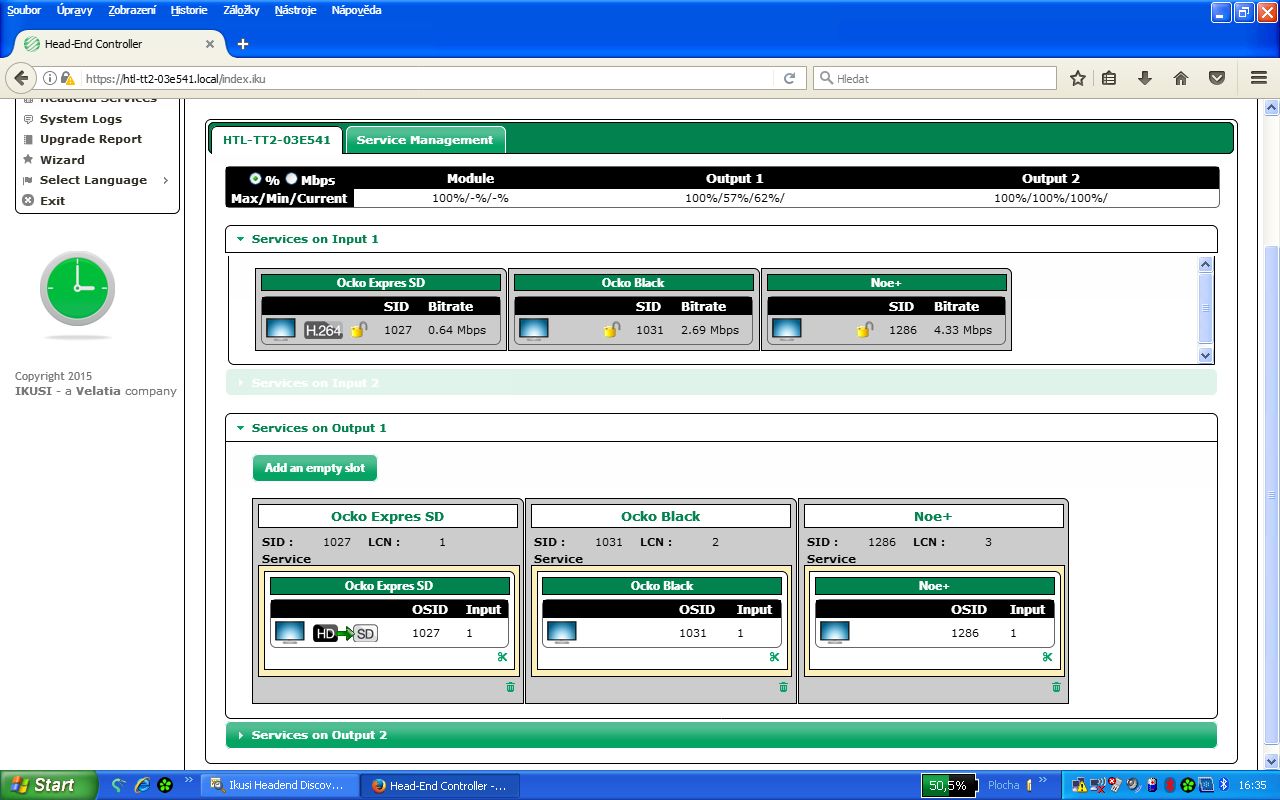This screenshot has width=1280, height=800.
Task: Click the scissors icon in Ocko Expres SD service
Action: pyautogui.click(x=502, y=657)
